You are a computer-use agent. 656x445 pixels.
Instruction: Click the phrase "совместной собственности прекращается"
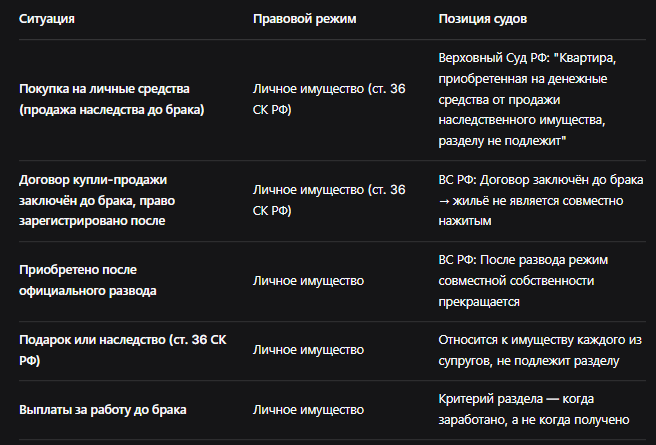point(516,291)
